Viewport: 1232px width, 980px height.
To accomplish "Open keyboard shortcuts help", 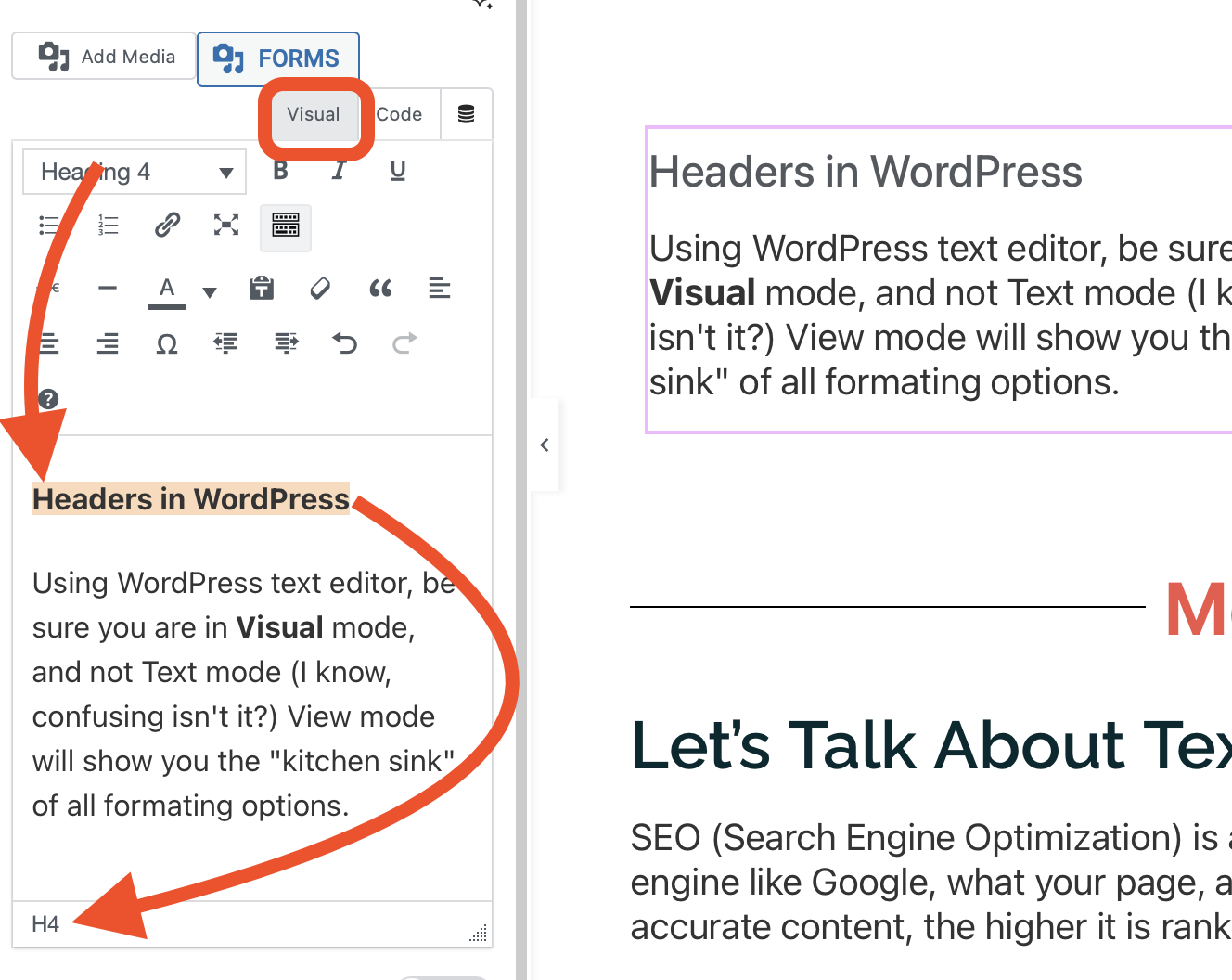I will coord(48,399).
